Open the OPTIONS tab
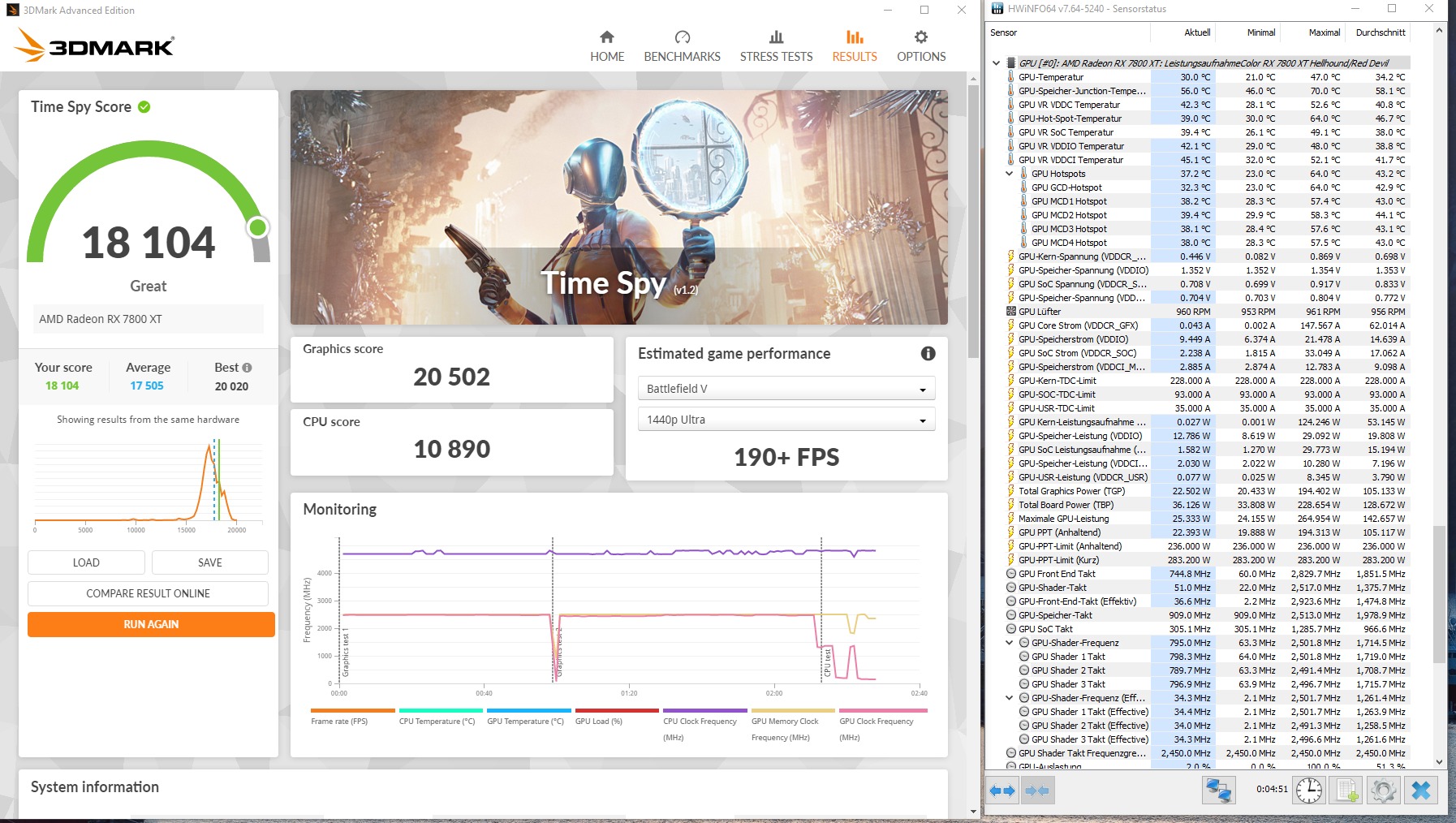The width and height of the screenshot is (1456, 823). click(921, 46)
